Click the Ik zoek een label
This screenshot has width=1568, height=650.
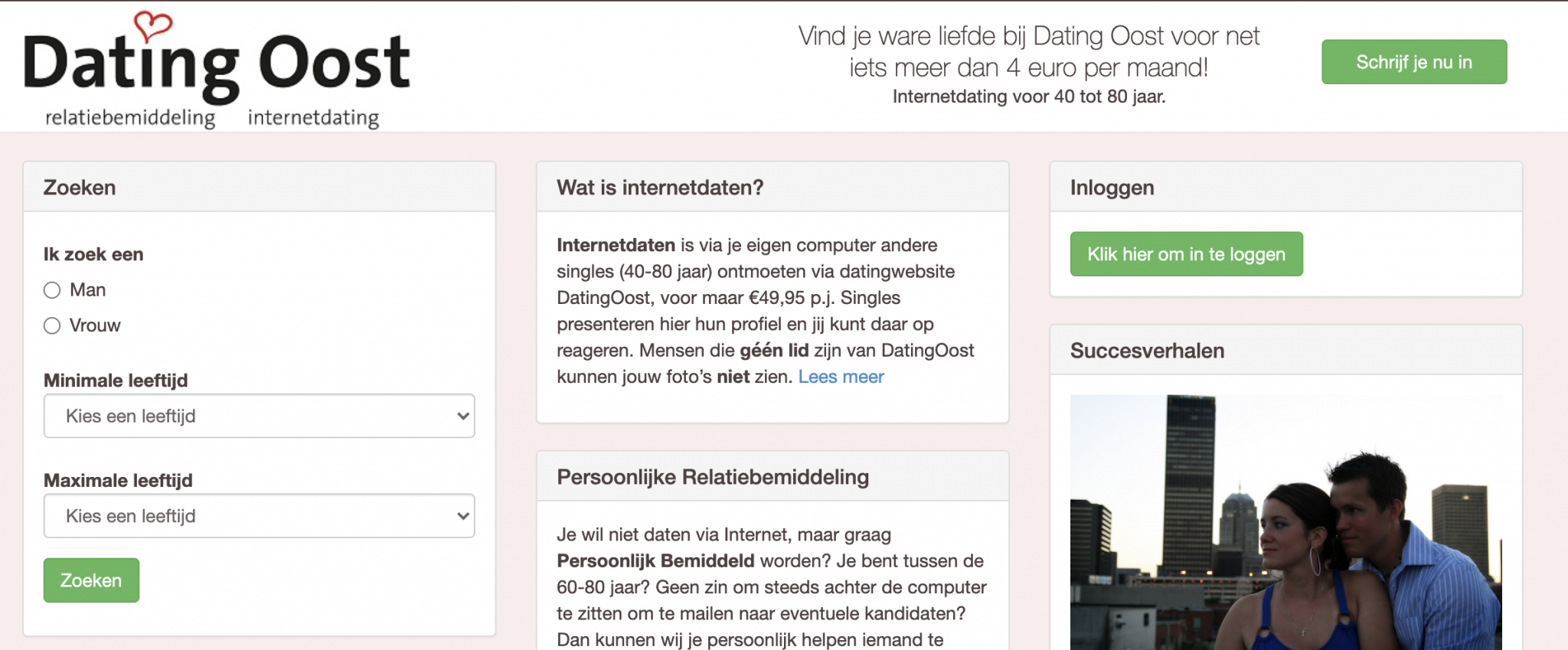click(93, 254)
